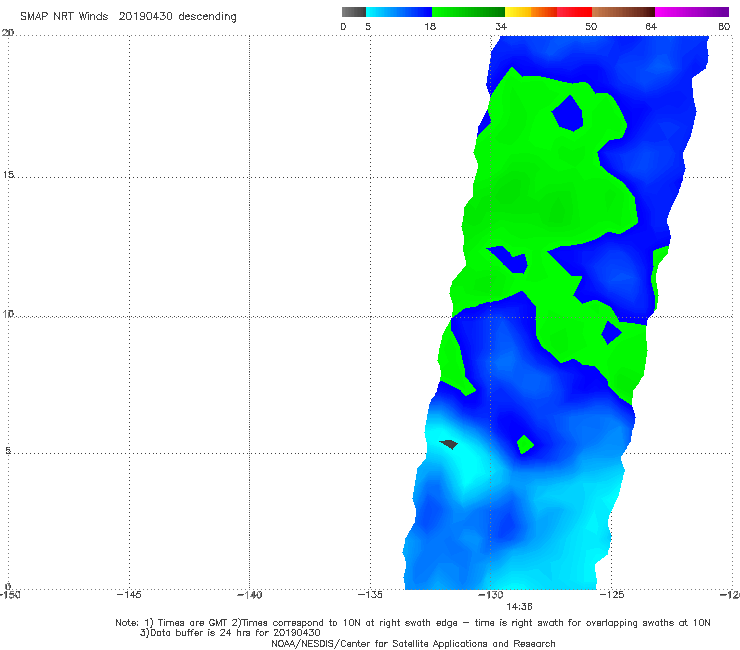This screenshot has height=650, width=740.
Task: Click the 'SMAP NRT Winds 20190430 descending' title
Action: 128,16
